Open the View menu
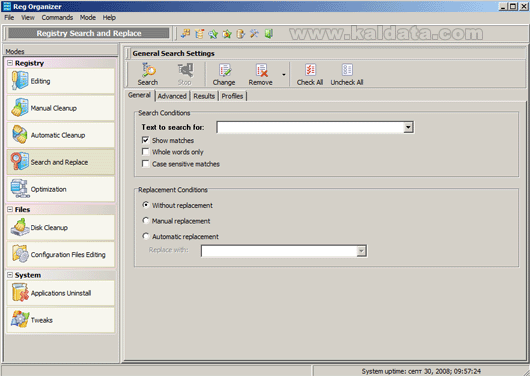 [x=28, y=18]
